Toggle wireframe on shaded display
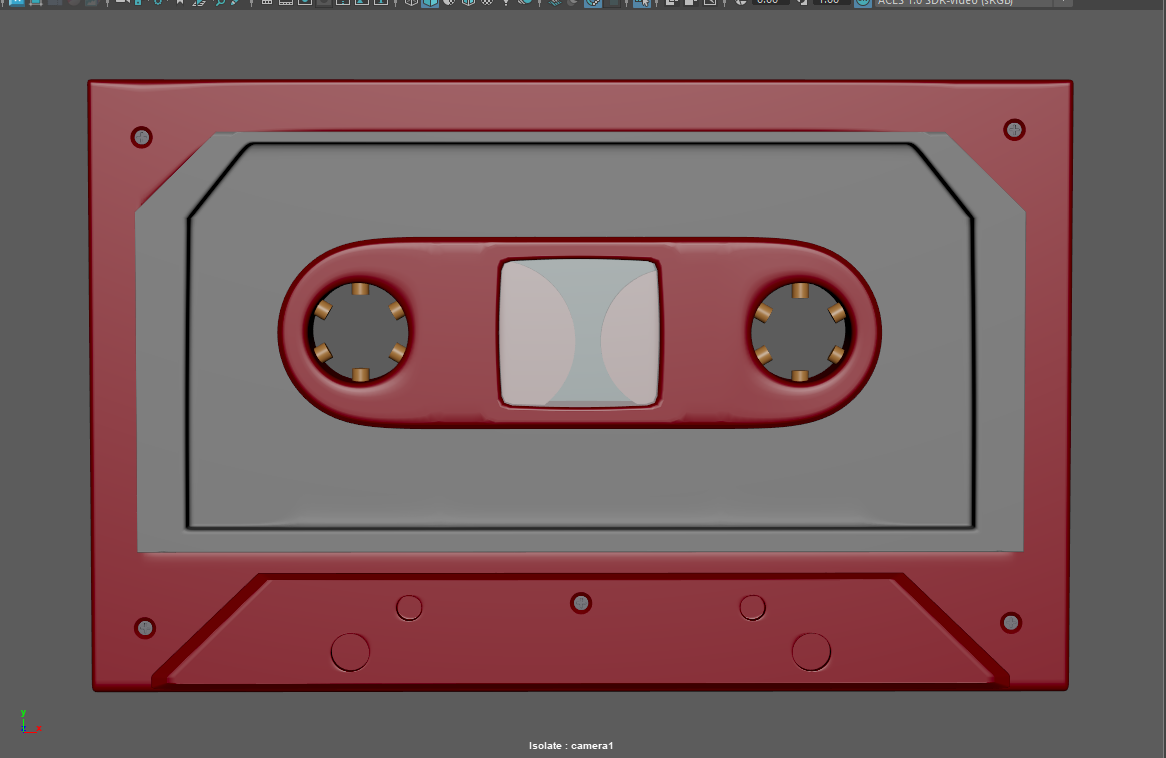This screenshot has height=758, width=1166. click(x=468, y=2)
